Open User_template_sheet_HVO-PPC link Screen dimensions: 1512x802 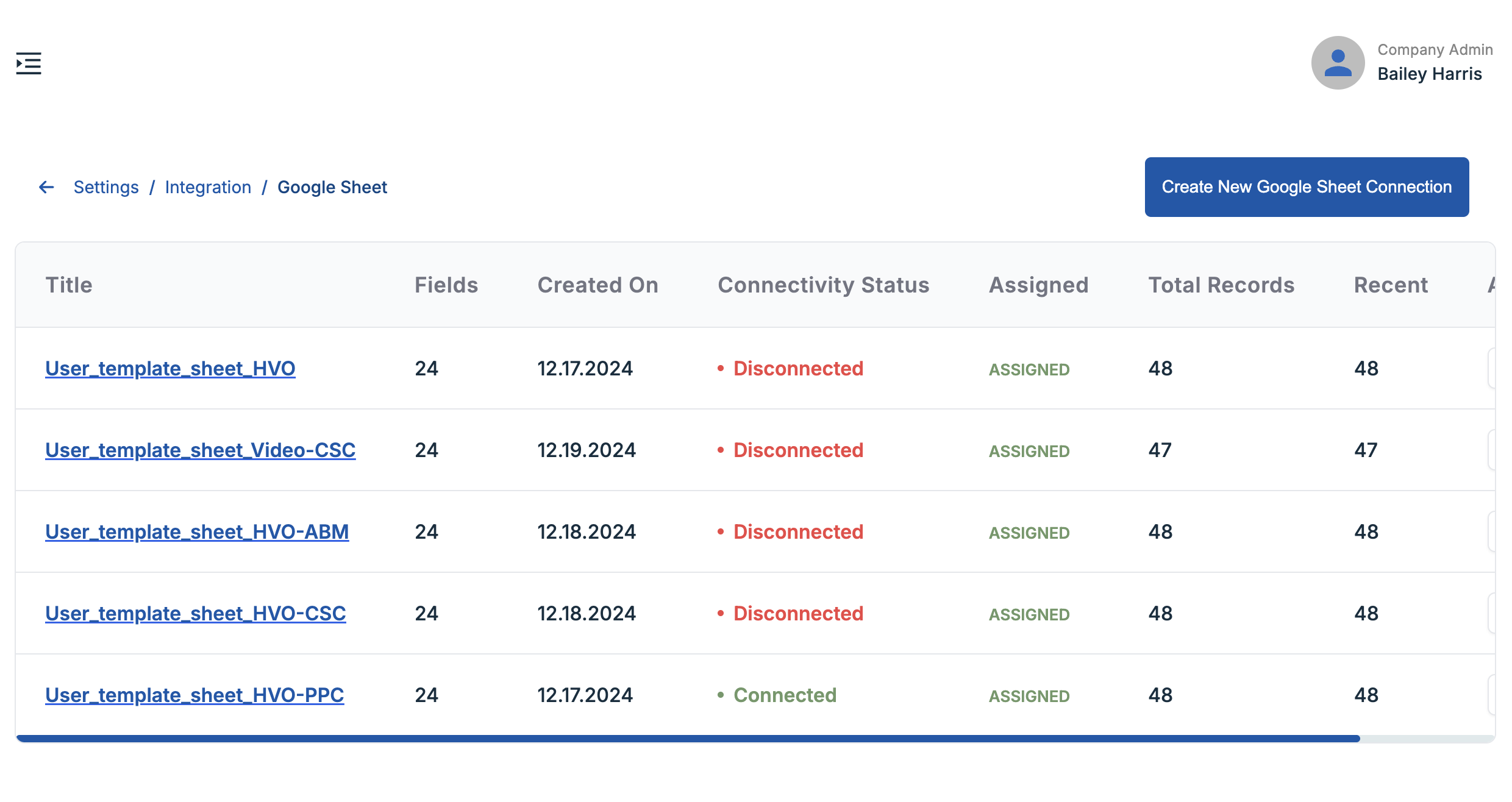point(194,695)
